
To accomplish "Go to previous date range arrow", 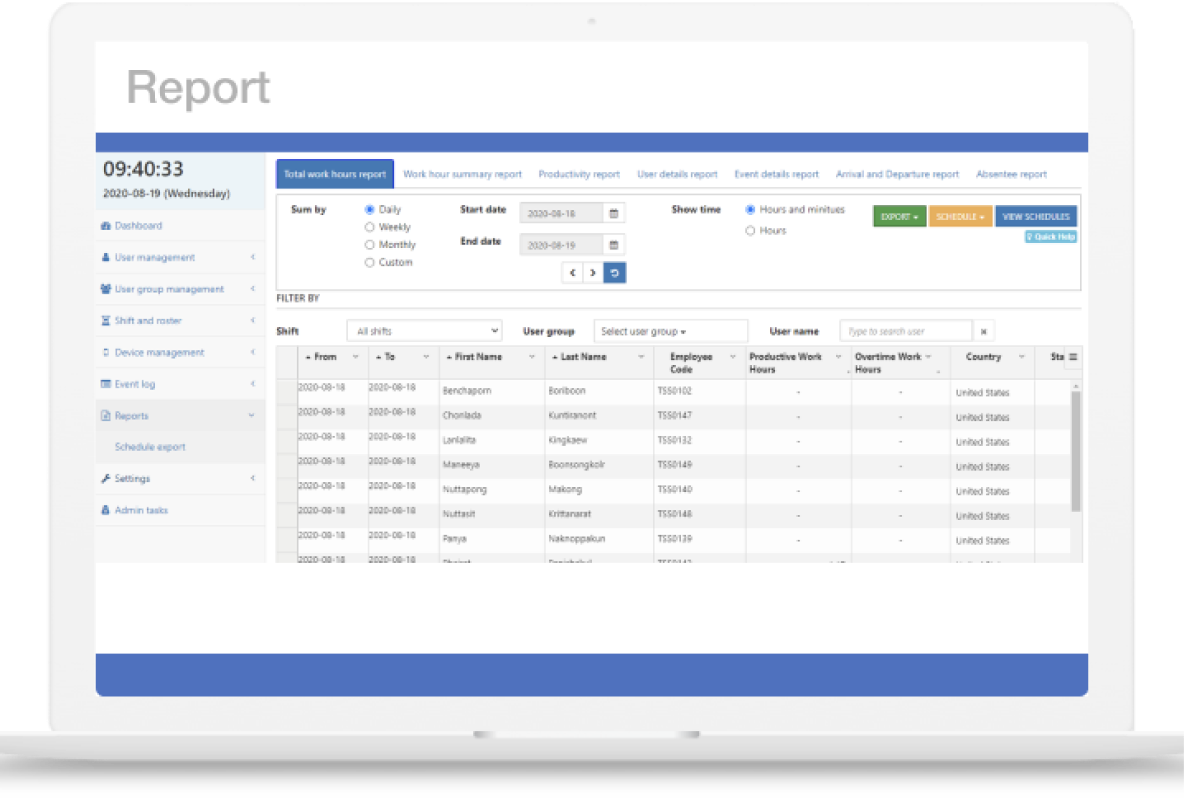I will tap(572, 273).
